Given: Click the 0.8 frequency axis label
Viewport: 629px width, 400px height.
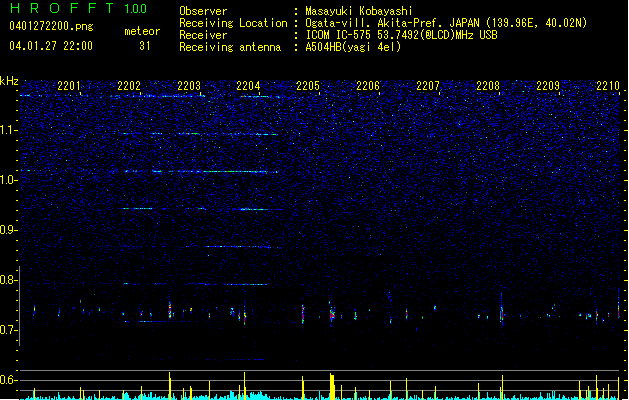Looking at the screenshot, I should coord(9,280).
